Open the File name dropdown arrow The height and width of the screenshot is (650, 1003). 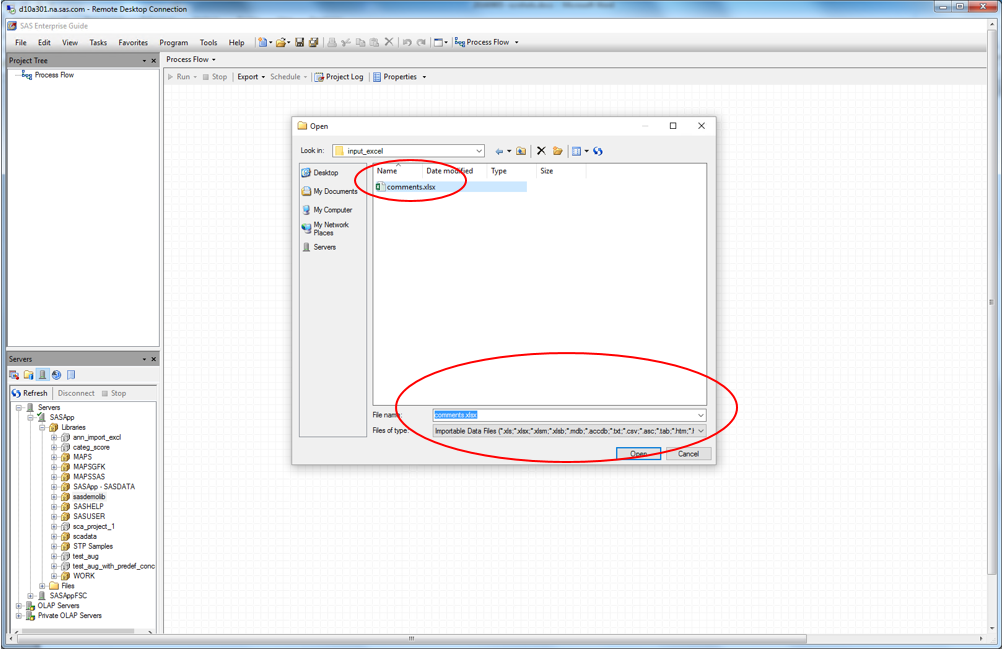[x=700, y=415]
